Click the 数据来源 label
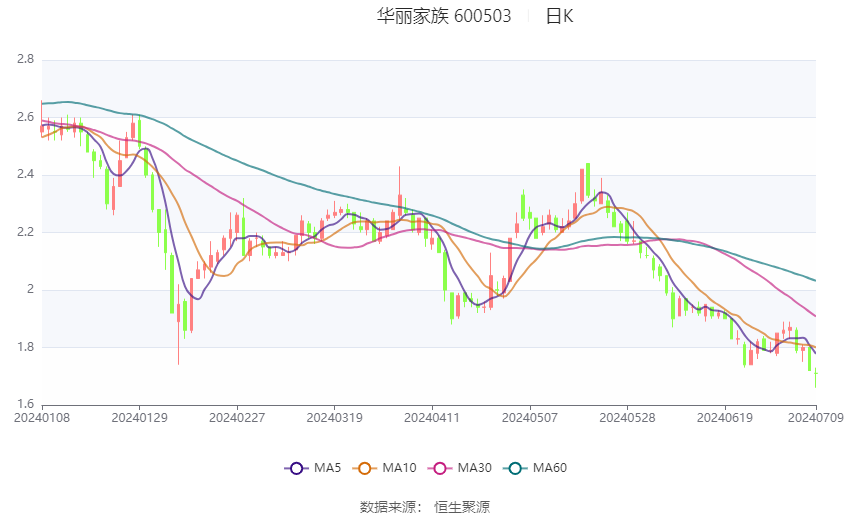This screenshot has height=517, width=850. [x=388, y=507]
